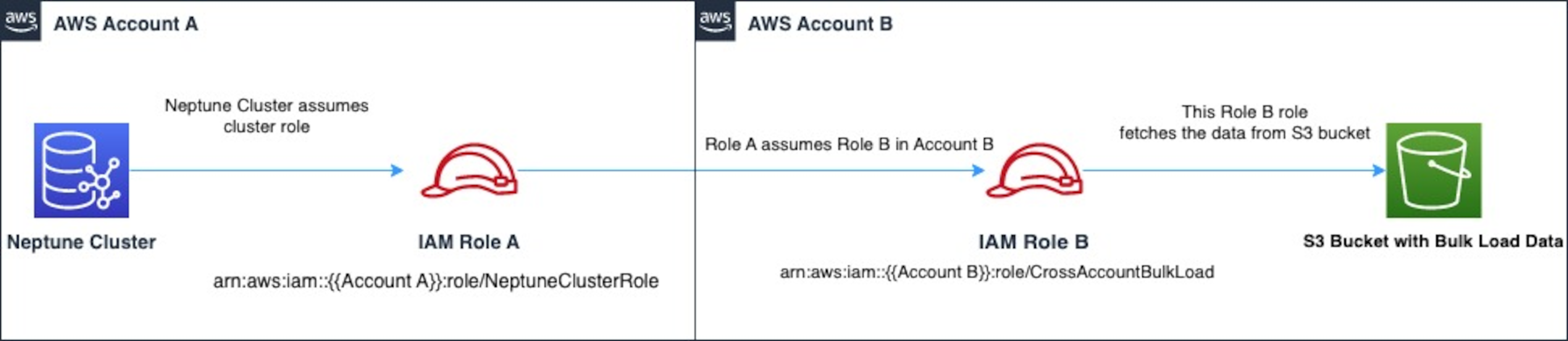The height and width of the screenshot is (341, 1568).
Task: Click the AWS logo for Account B
Action: point(715,20)
